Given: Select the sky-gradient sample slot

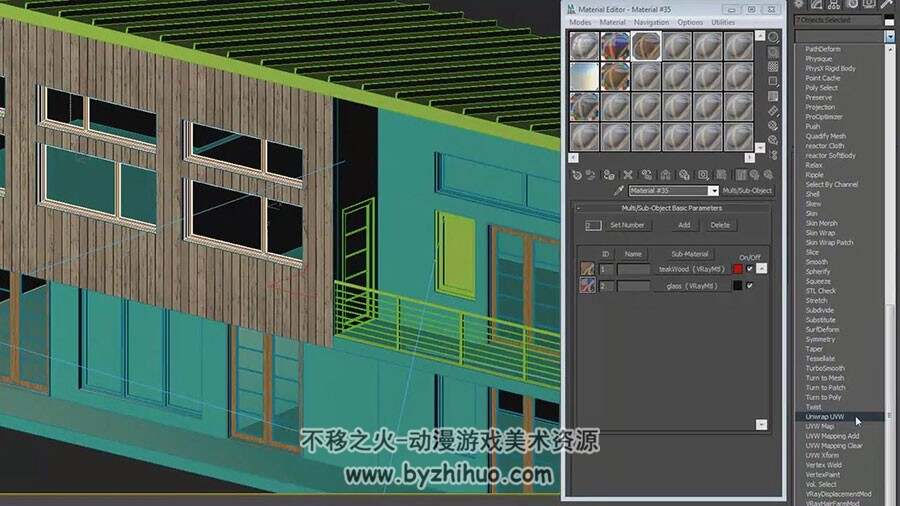Looking at the screenshot, I should point(584,77).
